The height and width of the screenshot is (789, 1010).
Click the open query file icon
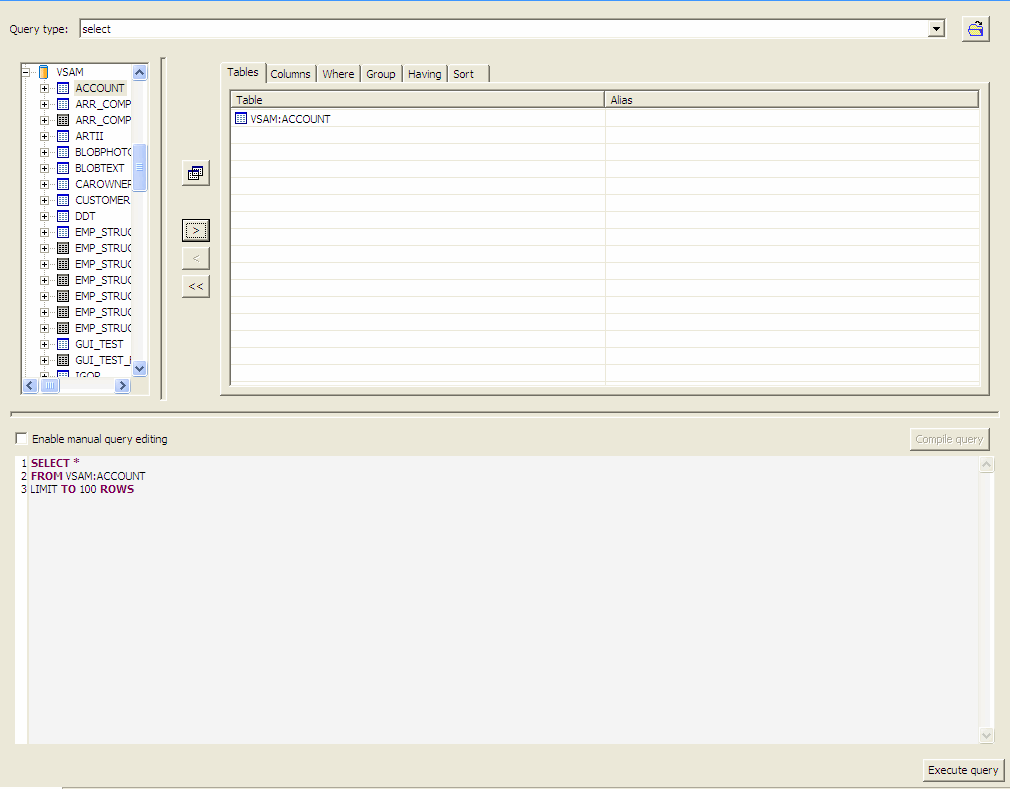click(x=975, y=28)
